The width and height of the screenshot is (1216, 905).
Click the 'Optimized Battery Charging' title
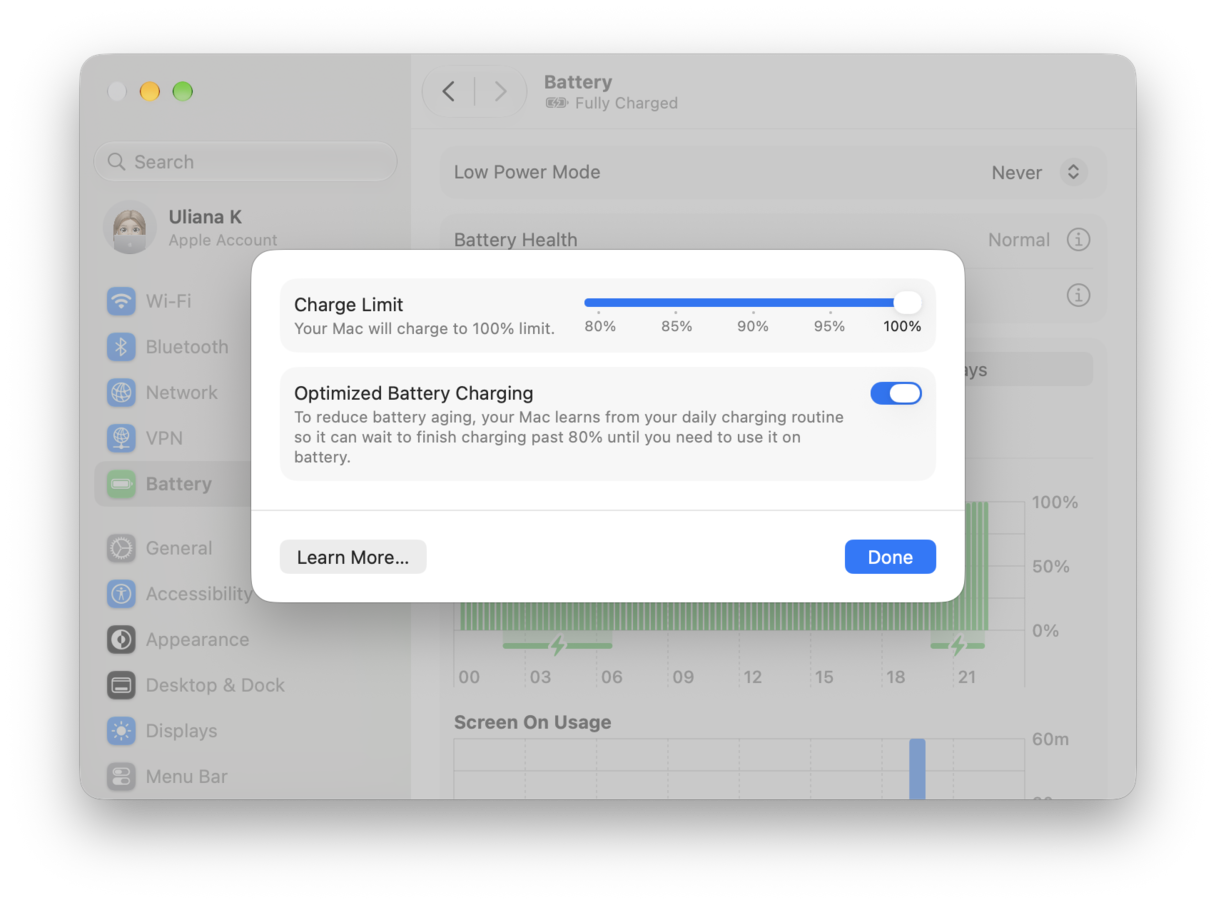[x=414, y=393]
